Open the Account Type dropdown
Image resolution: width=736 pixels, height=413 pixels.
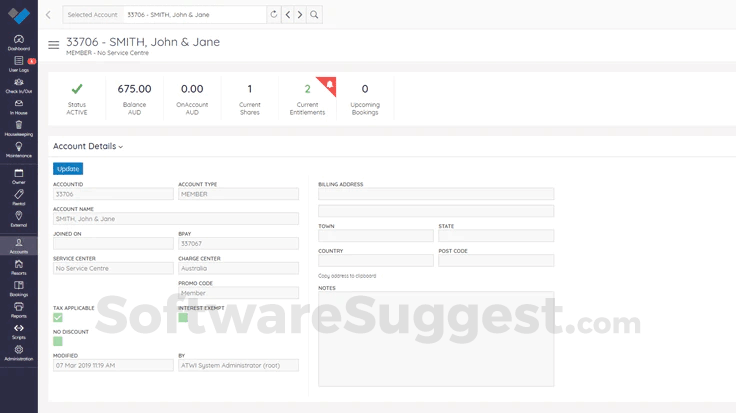tap(238, 194)
